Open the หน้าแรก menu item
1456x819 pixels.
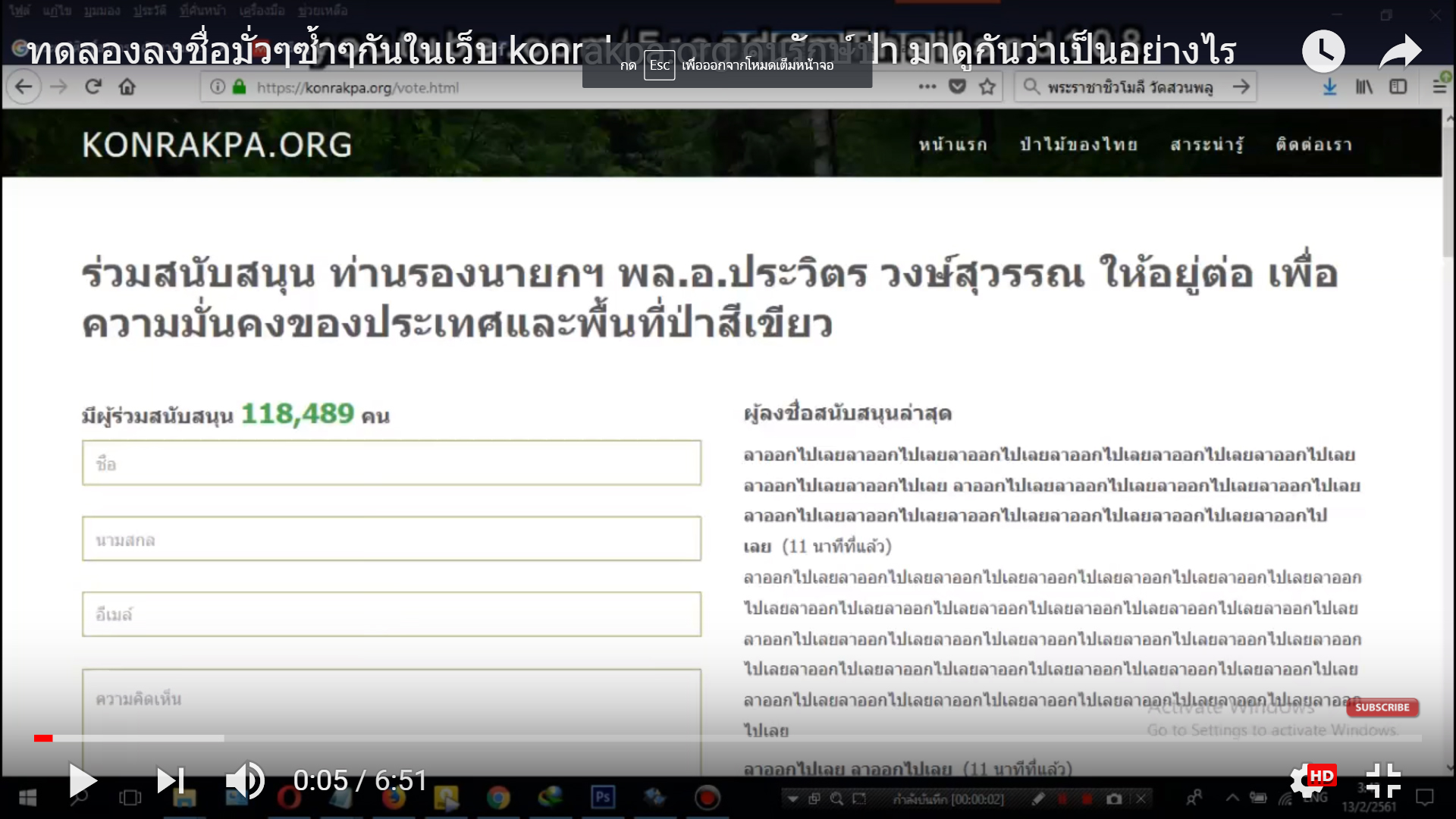[x=952, y=145]
